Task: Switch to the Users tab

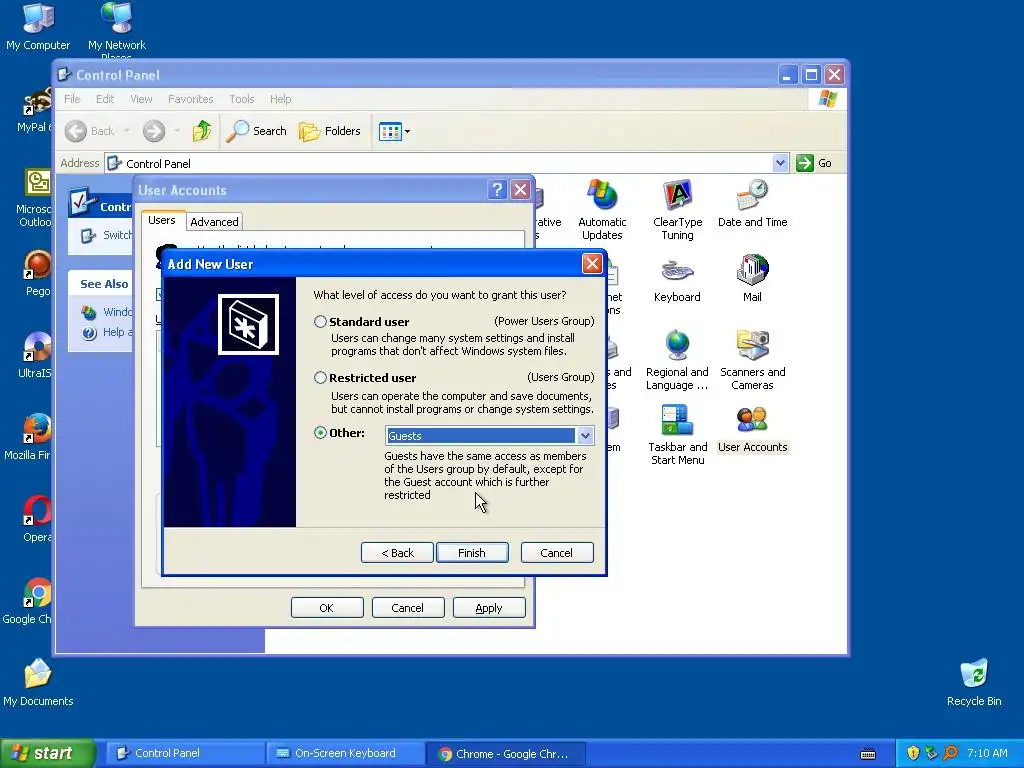Action: point(162,220)
